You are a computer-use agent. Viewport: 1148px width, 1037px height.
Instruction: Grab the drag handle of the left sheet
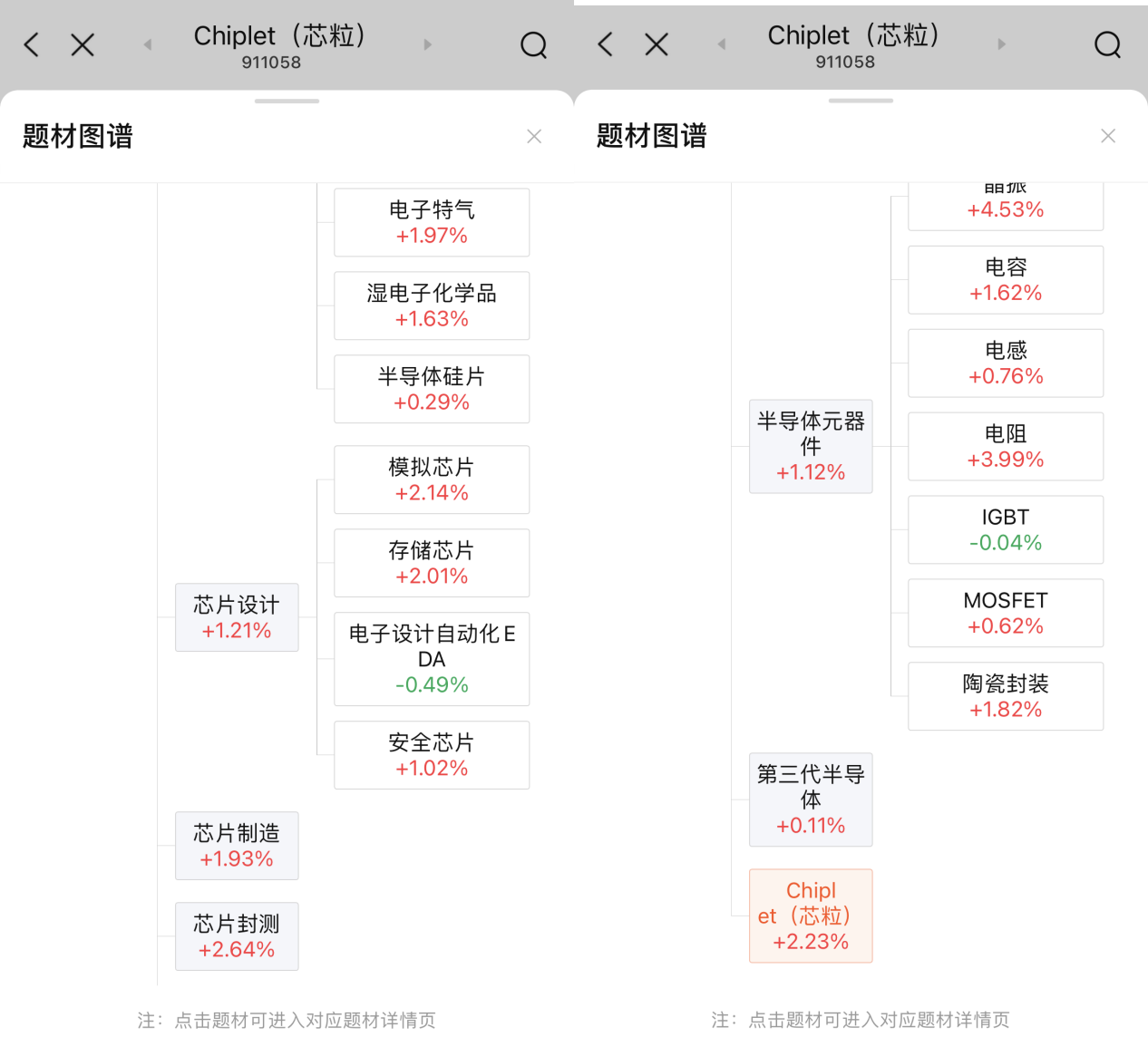point(287,101)
